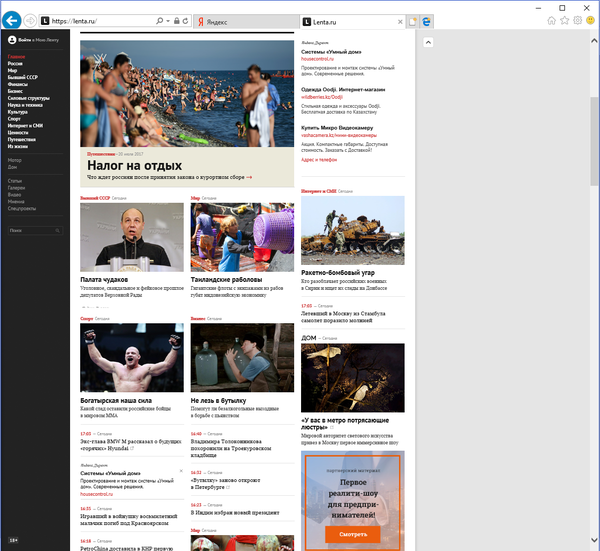600x551 pixels.
Task: Click the smiley feedback icon
Action: coord(590,19)
